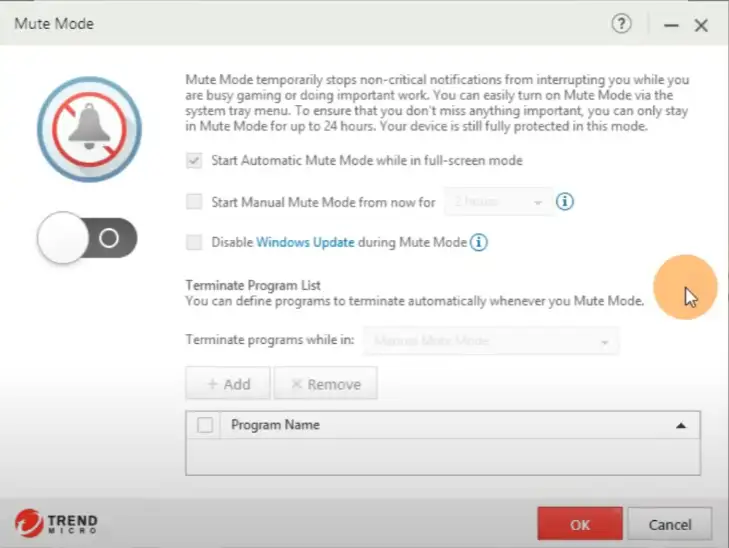This screenshot has width=729, height=548.
Task: Check Disable Windows Update during Mute Mode
Action: click(x=194, y=242)
